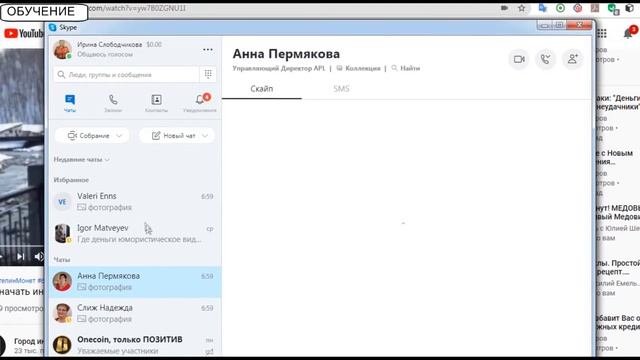Image resolution: width=640 pixels, height=360 pixels.
Task: Open the Контакты section
Action: pyautogui.click(x=156, y=103)
